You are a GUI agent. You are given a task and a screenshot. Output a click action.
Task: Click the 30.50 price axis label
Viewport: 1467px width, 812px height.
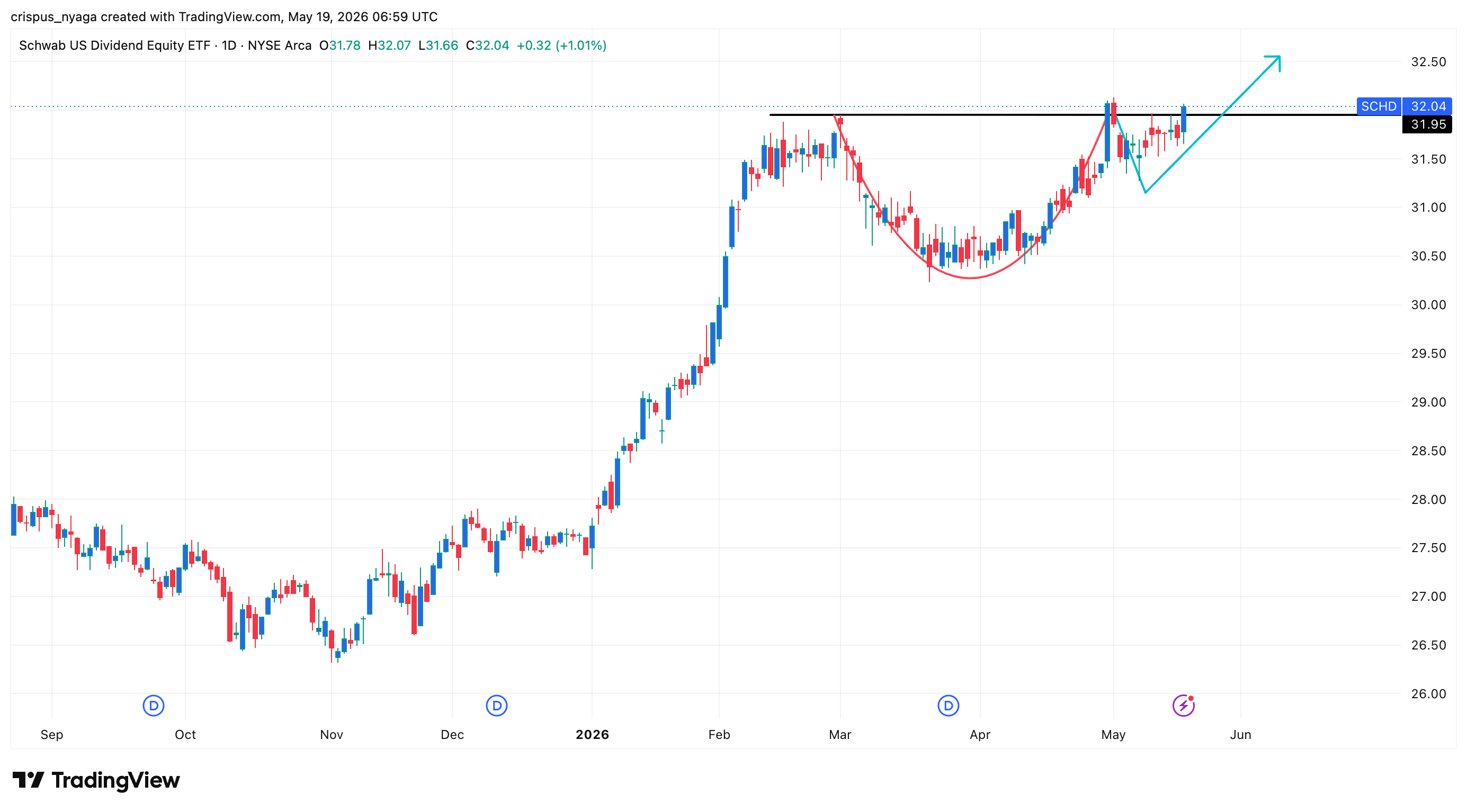tap(1428, 256)
